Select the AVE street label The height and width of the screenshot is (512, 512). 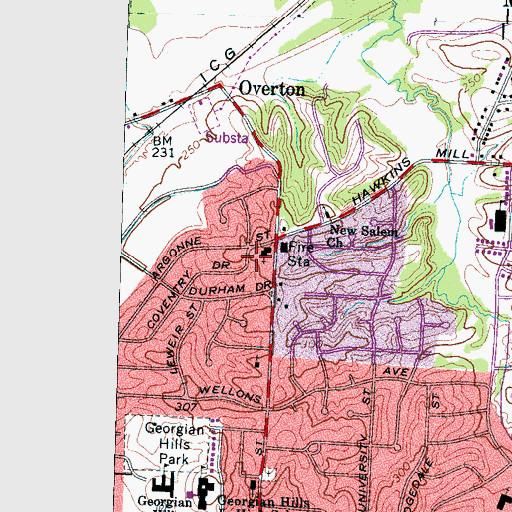pyautogui.click(x=395, y=371)
